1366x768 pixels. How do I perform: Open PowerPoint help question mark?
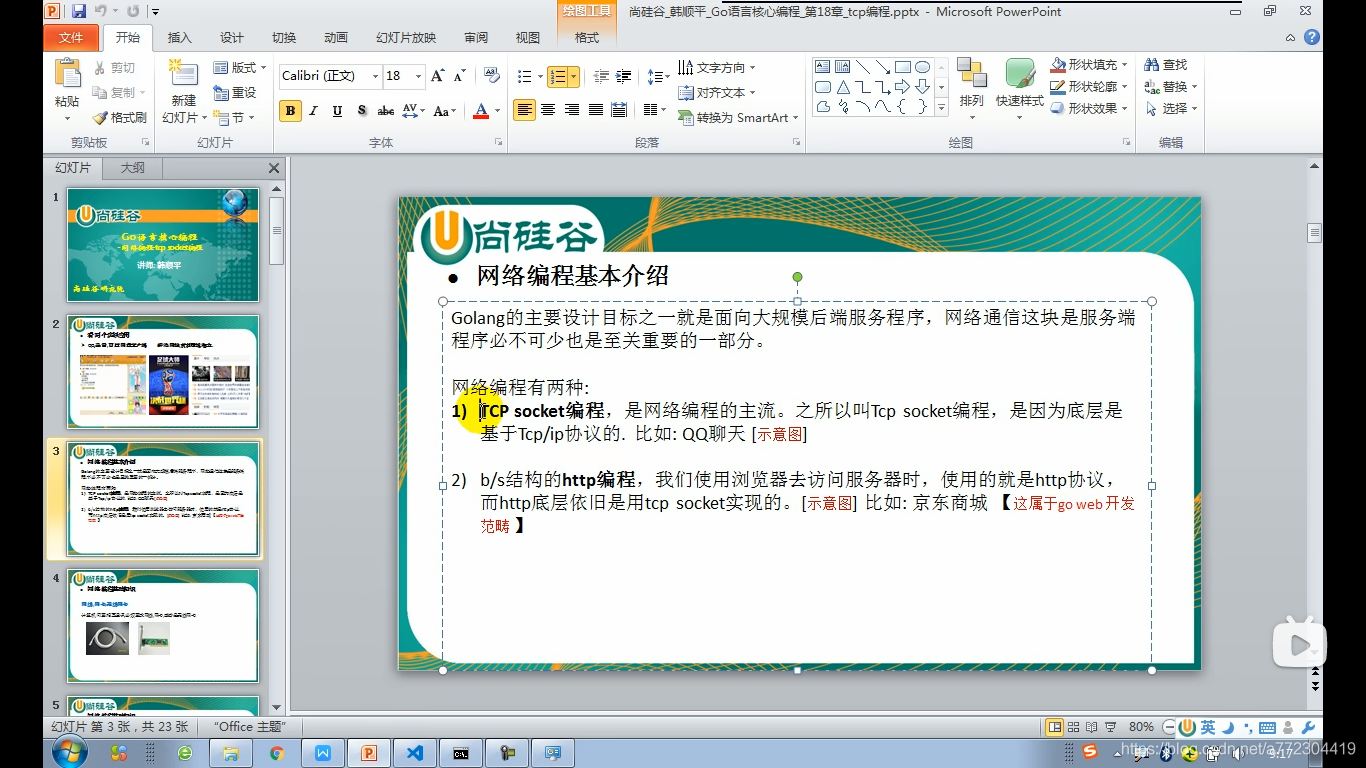(x=1312, y=37)
